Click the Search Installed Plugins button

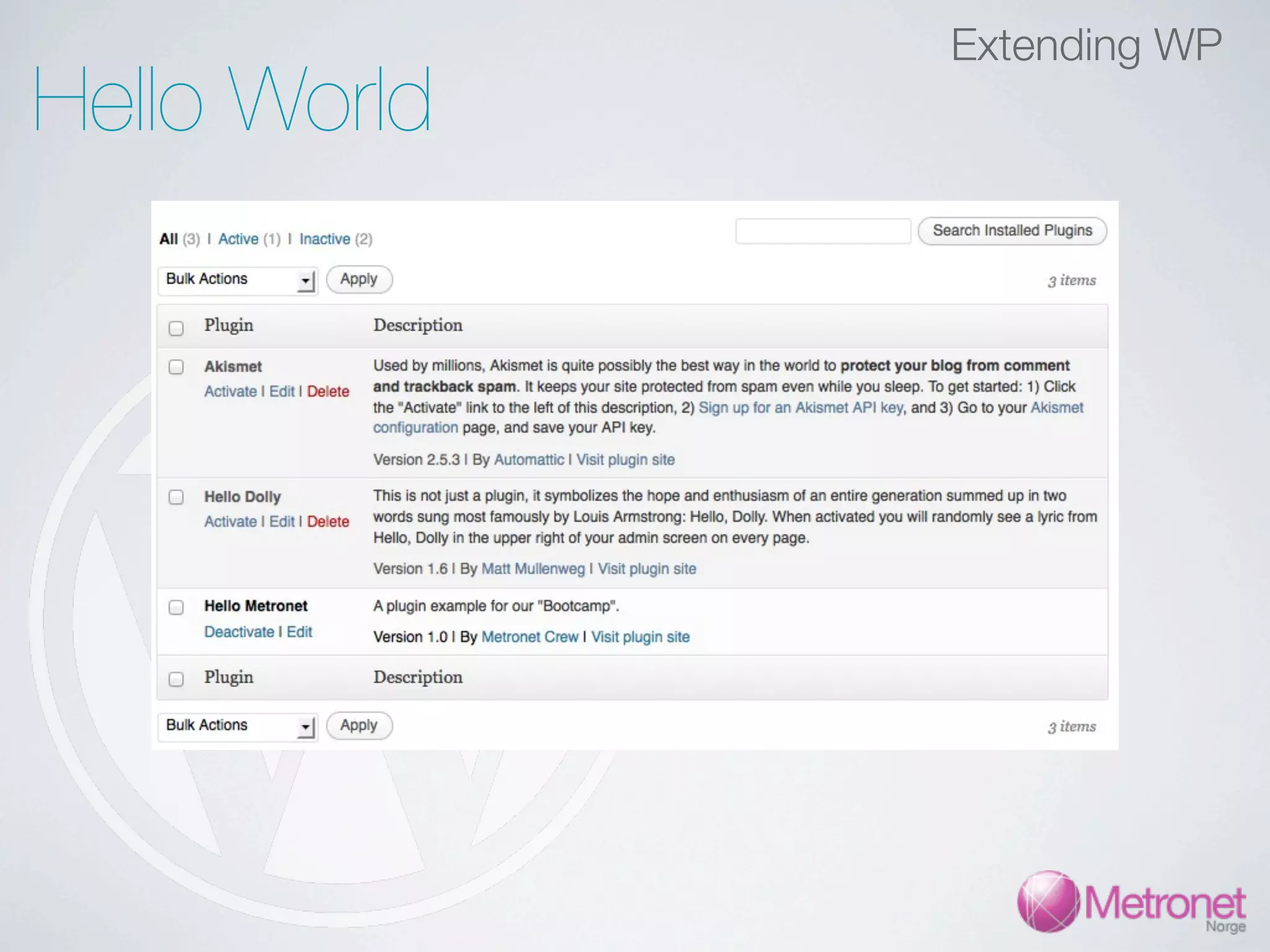pyautogui.click(x=1012, y=231)
